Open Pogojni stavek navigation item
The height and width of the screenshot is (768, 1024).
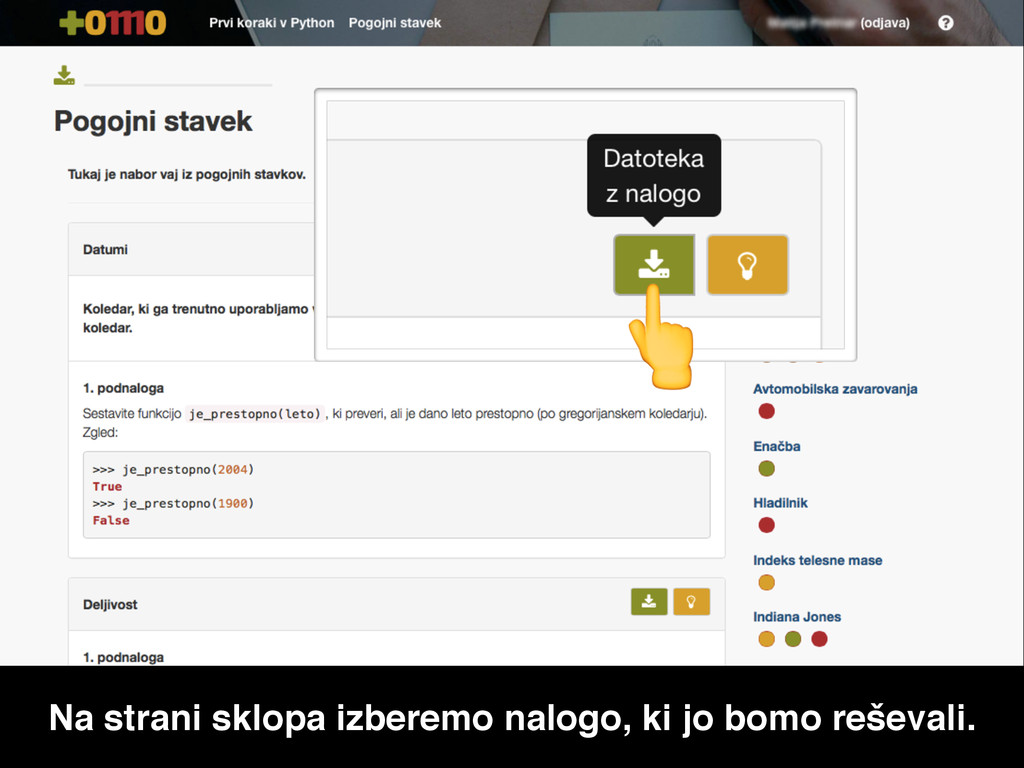(394, 23)
